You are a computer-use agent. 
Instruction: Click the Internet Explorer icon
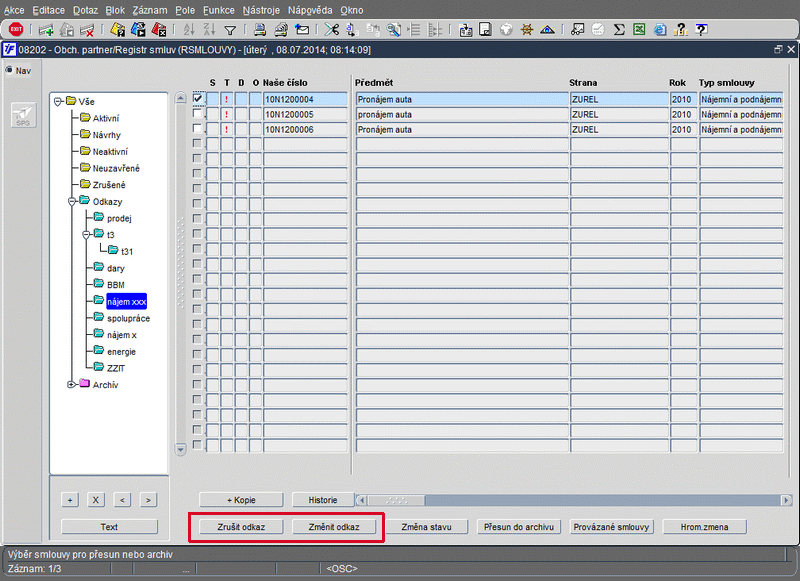point(660,30)
